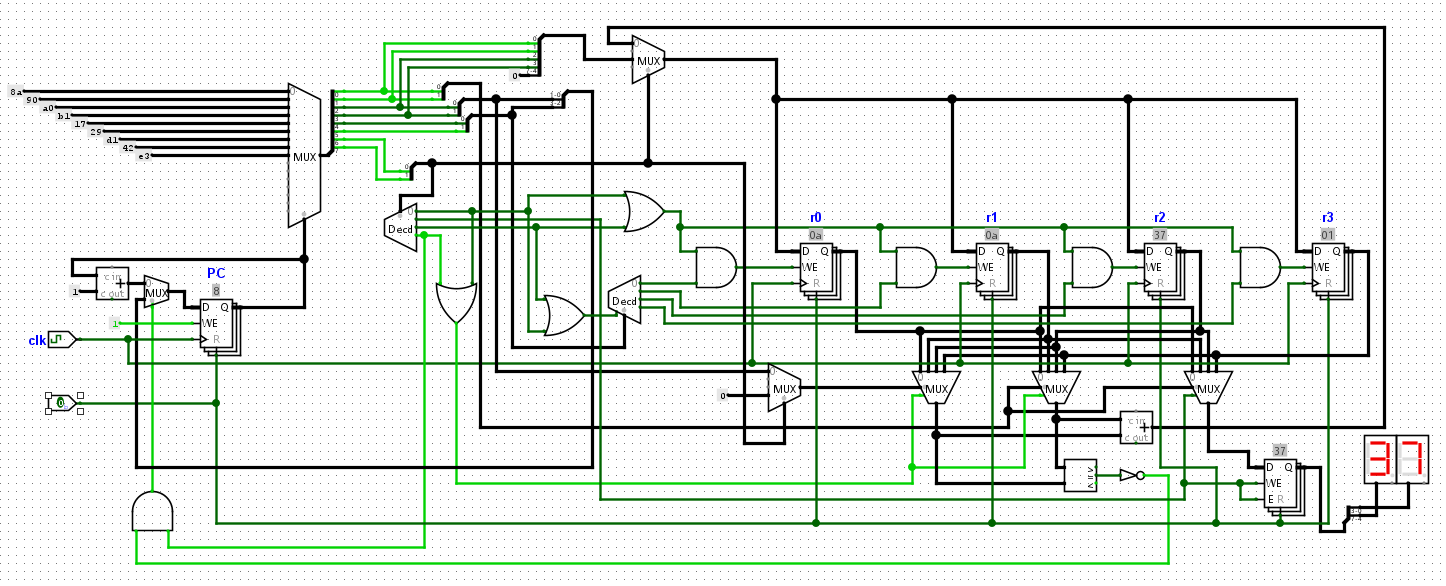Click the AND gate at the bottom left
This screenshot has height=586, width=1446.
coord(152,511)
